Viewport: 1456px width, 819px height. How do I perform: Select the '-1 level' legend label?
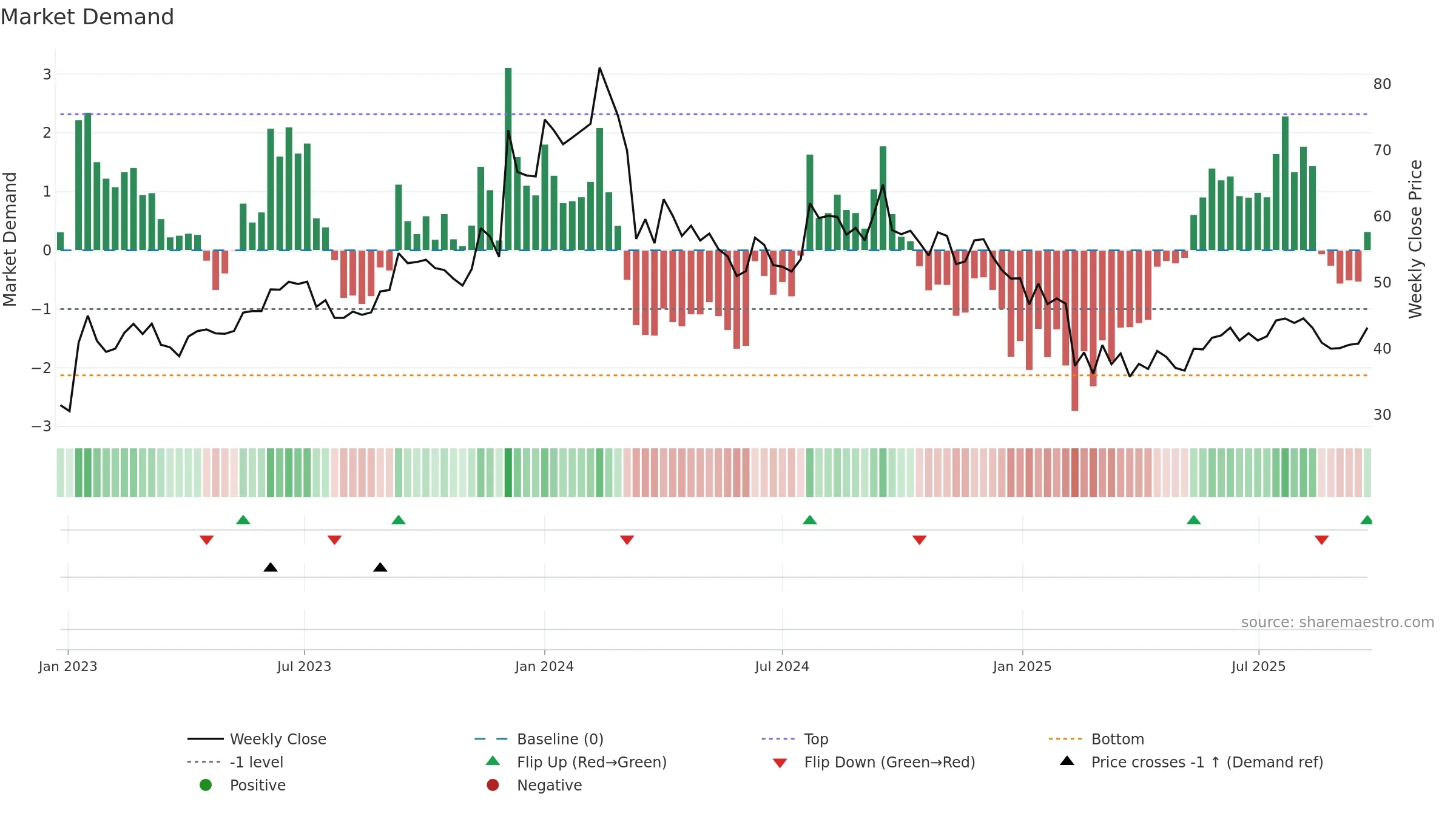tap(257, 762)
